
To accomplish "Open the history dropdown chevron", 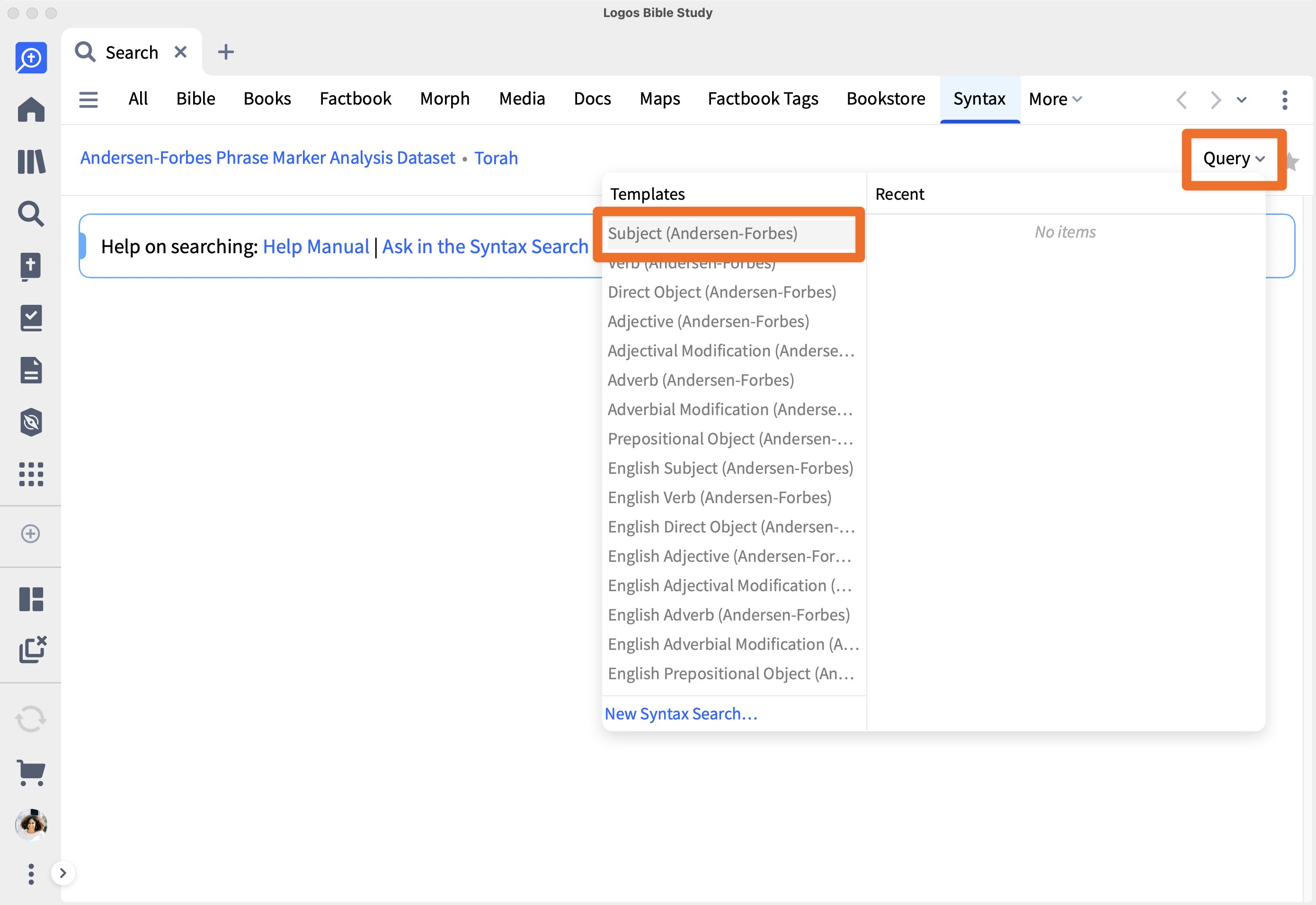I will tap(1242, 100).
